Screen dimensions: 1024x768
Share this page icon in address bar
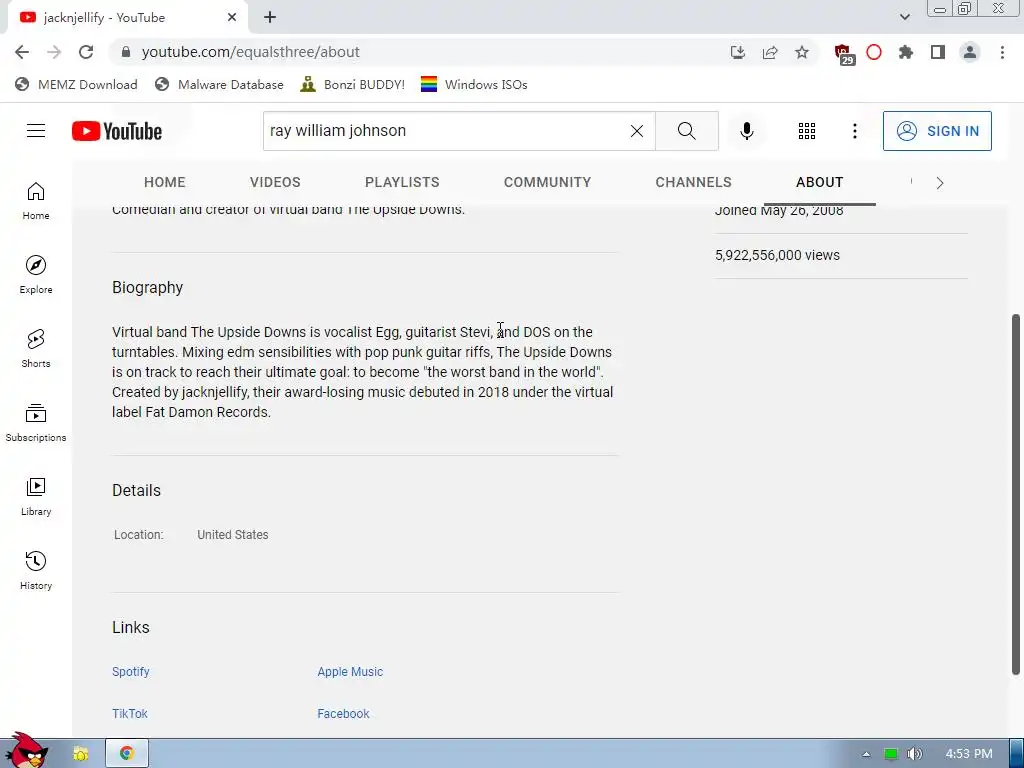pyautogui.click(x=770, y=52)
